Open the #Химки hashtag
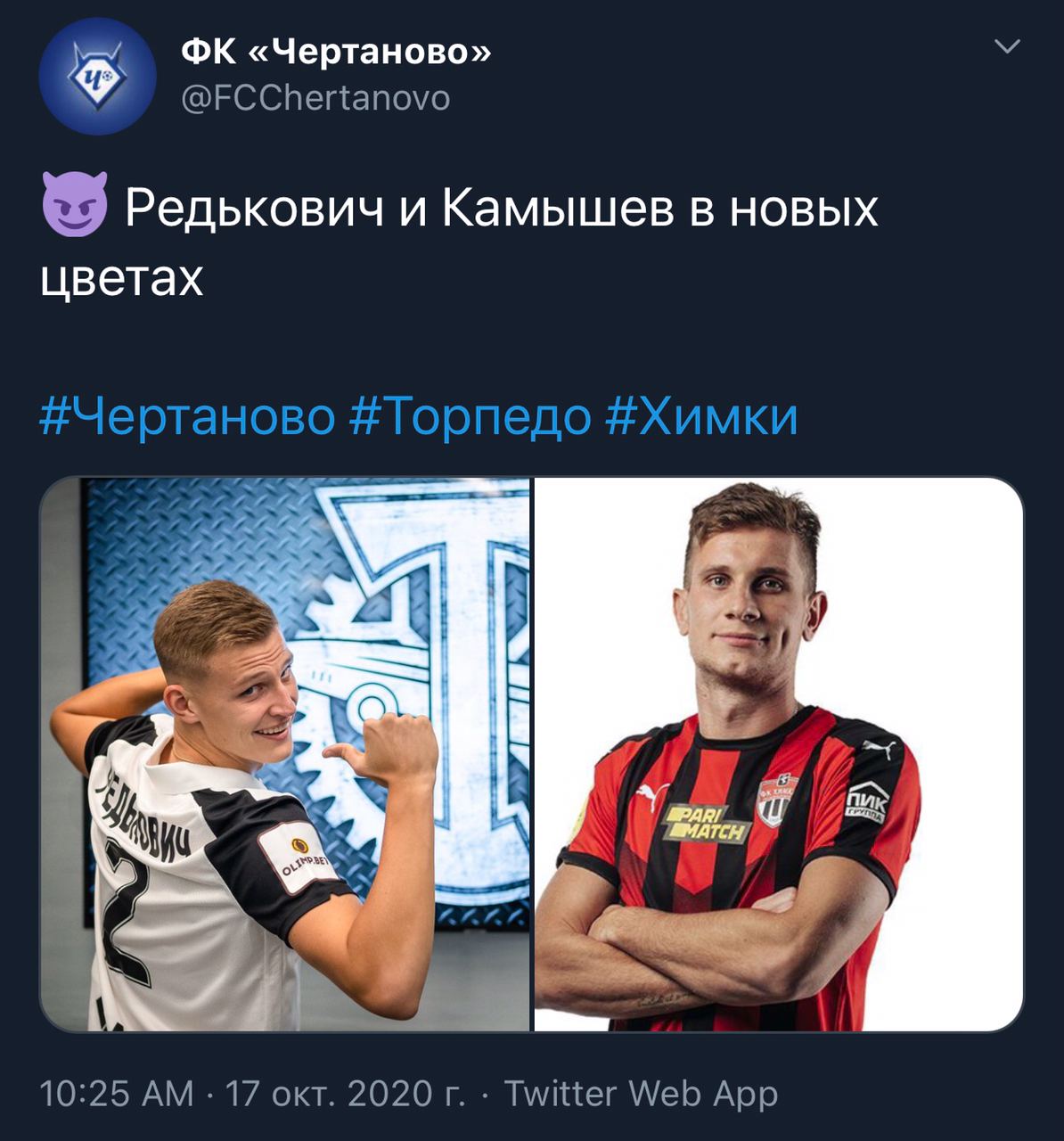The height and width of the screenshot is (1141, 1064). click(701, 416)
